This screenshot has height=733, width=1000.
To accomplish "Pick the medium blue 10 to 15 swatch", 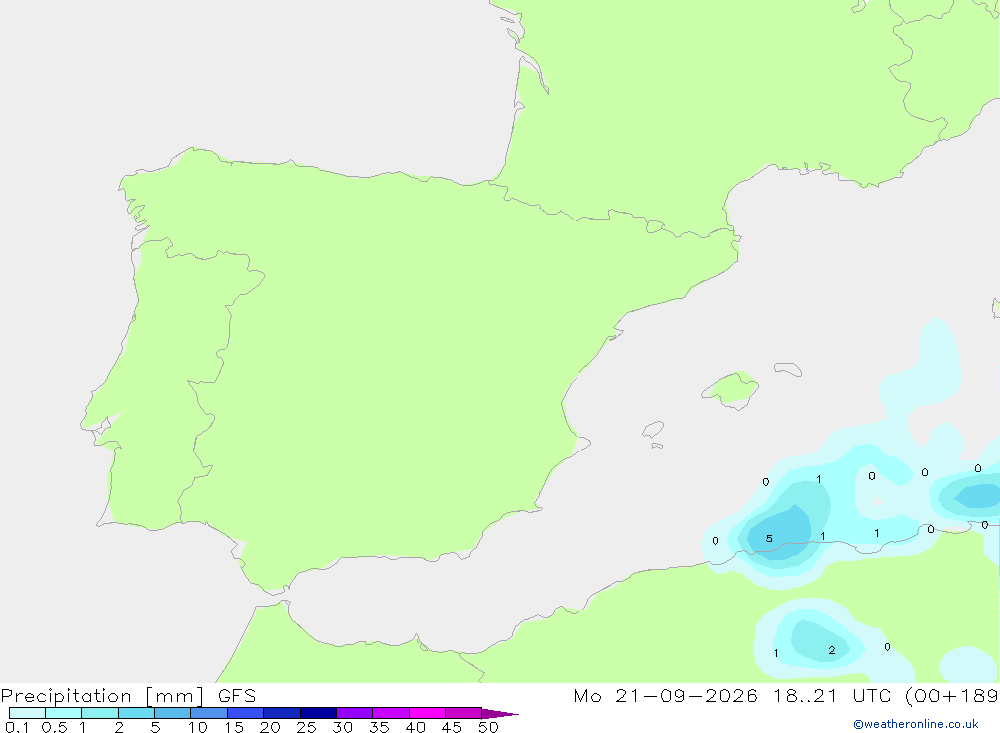I will tap(209, 713).
